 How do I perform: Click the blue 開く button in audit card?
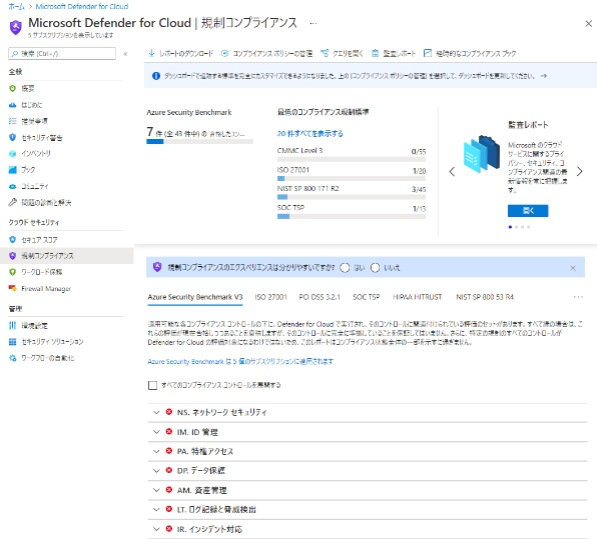[x=528, y=210]
